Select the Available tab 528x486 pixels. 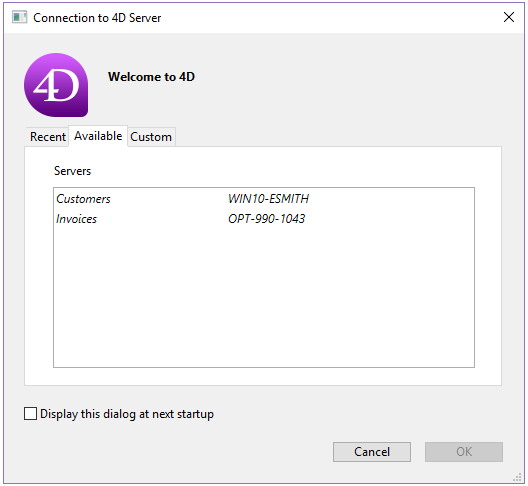(98, 136)
